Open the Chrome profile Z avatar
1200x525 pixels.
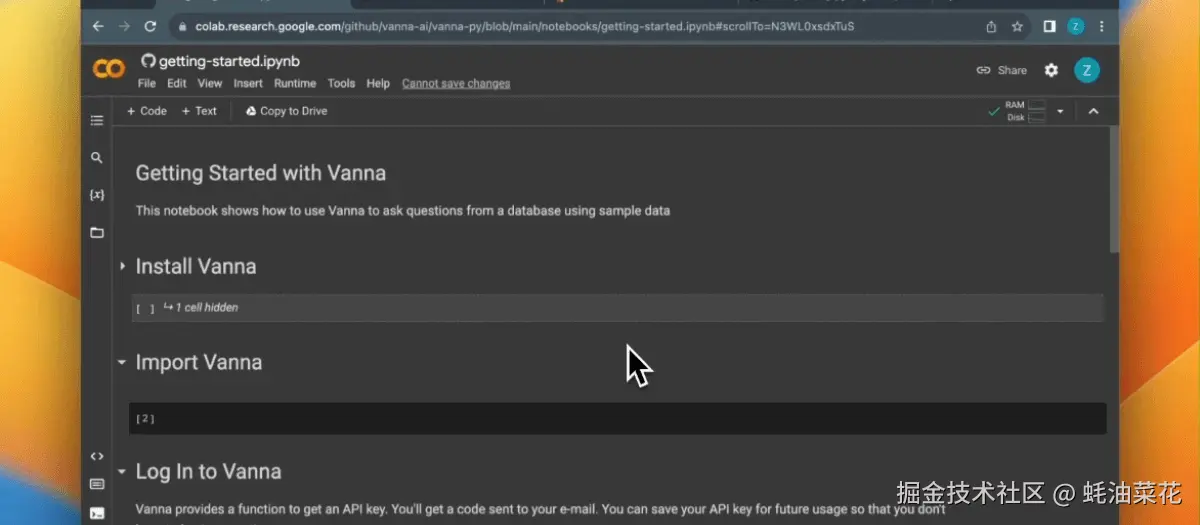click(1075, 26)
